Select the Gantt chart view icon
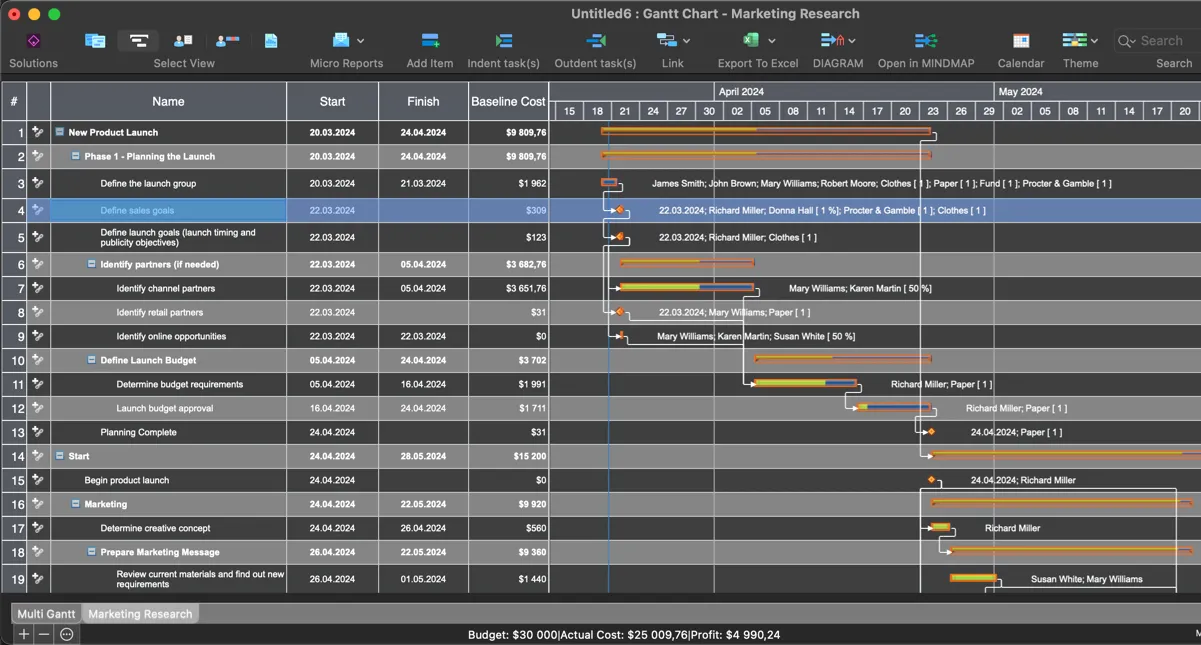Viewport: 1201px width, 645px height. 138,41
